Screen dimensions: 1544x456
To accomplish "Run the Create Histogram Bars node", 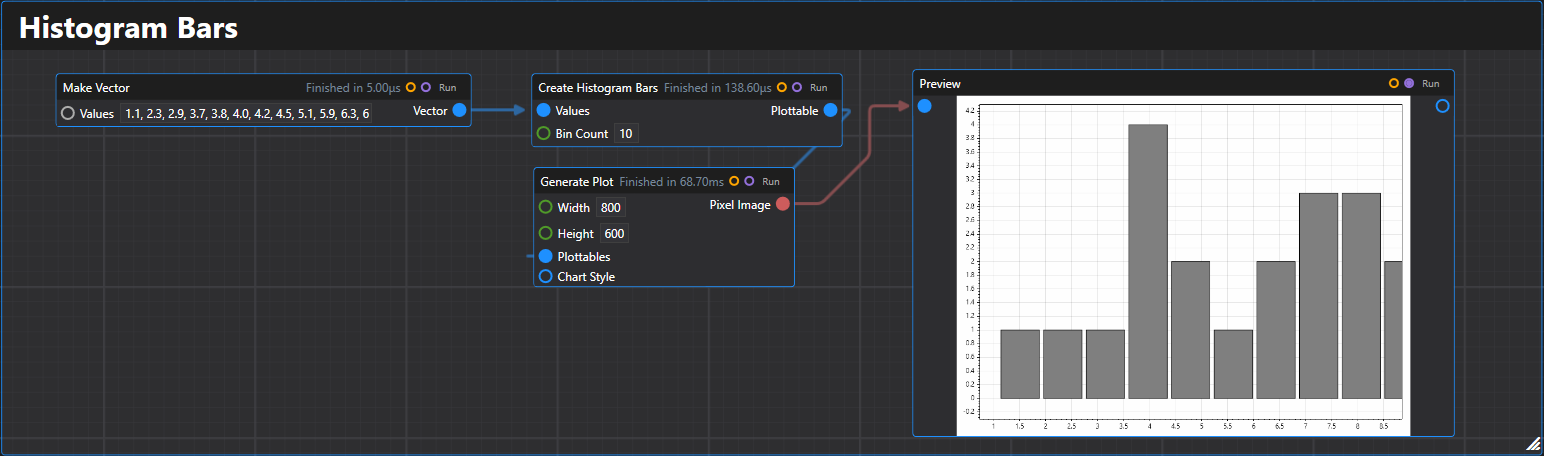I will [819, 88].
